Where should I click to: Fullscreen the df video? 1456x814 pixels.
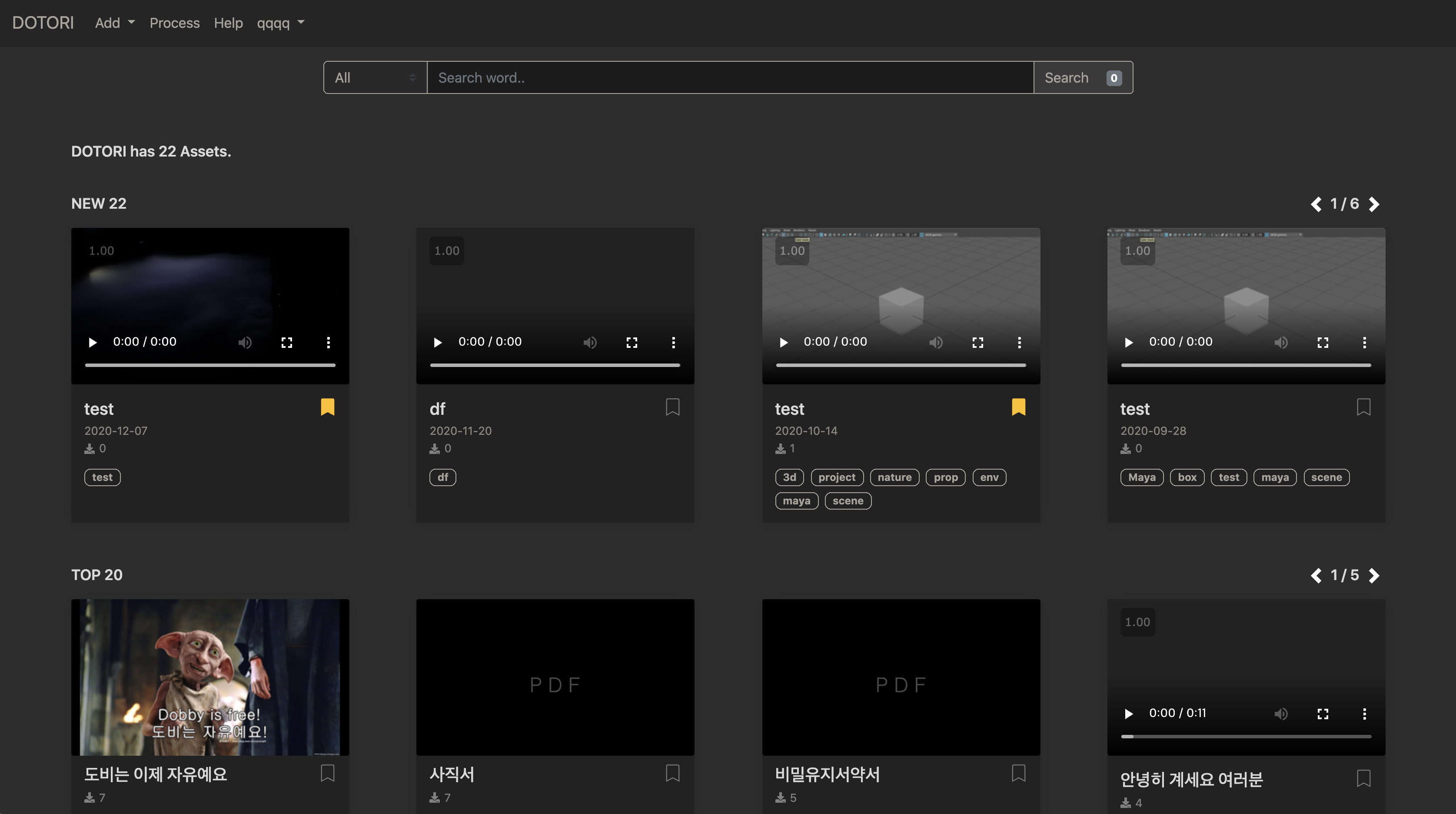[632, 342]
